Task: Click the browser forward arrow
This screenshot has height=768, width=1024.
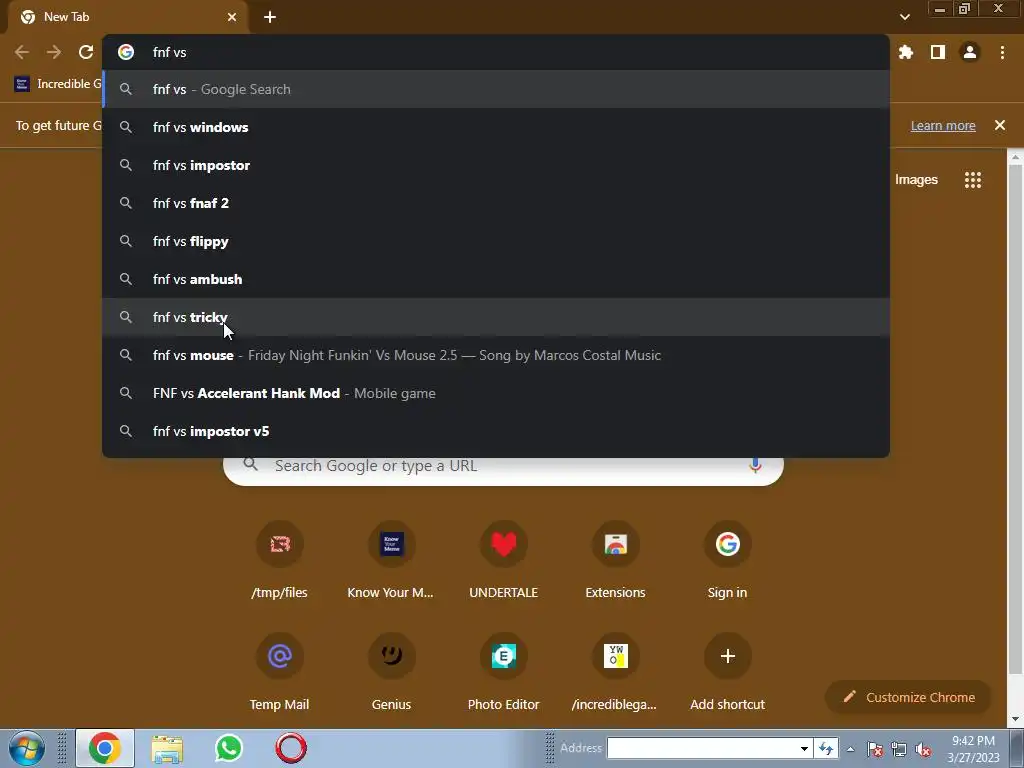Action: pos(54,52)
